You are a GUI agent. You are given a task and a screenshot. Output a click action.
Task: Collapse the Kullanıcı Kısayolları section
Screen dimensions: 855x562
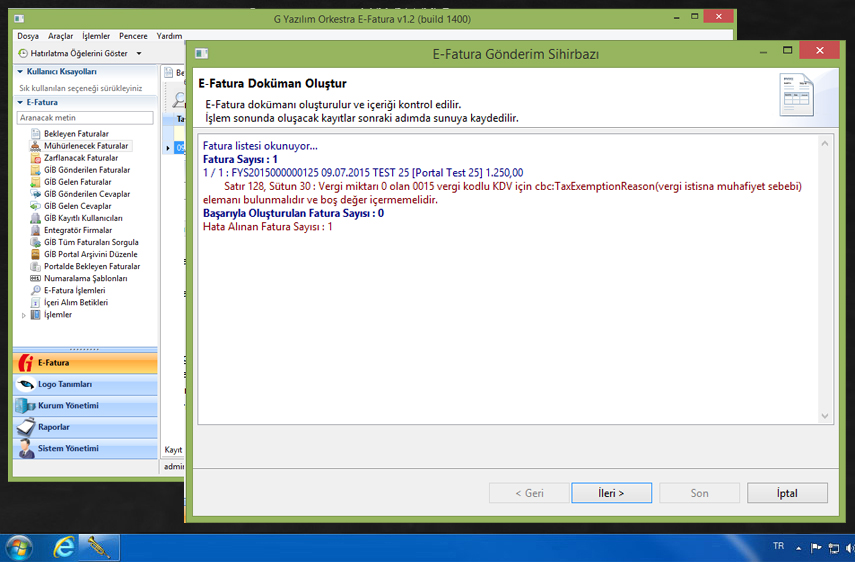[19, 72]
